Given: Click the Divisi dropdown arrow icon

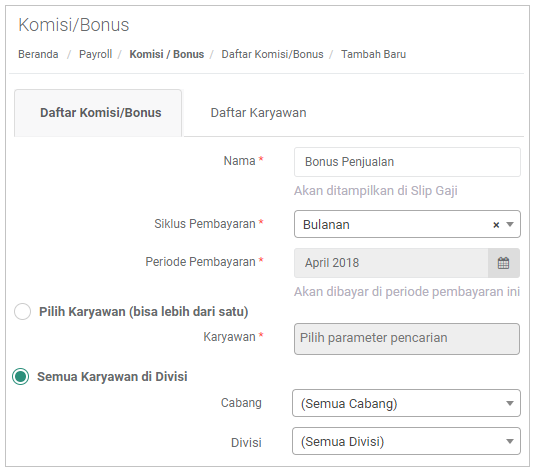Looking at the screenshot, I should (510, 441).
